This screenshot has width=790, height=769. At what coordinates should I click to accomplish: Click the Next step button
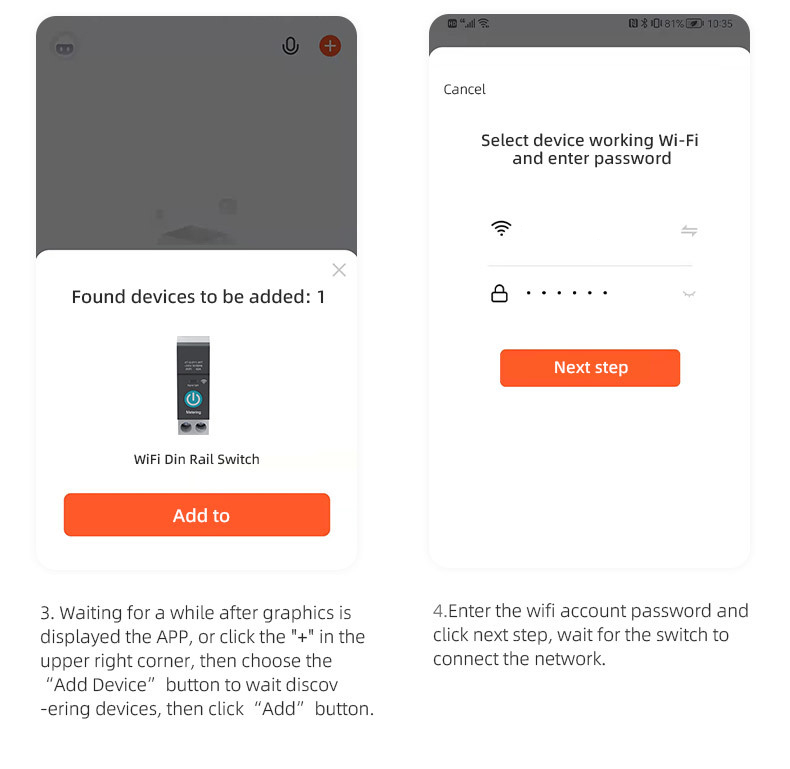click(x=590, y=368)
